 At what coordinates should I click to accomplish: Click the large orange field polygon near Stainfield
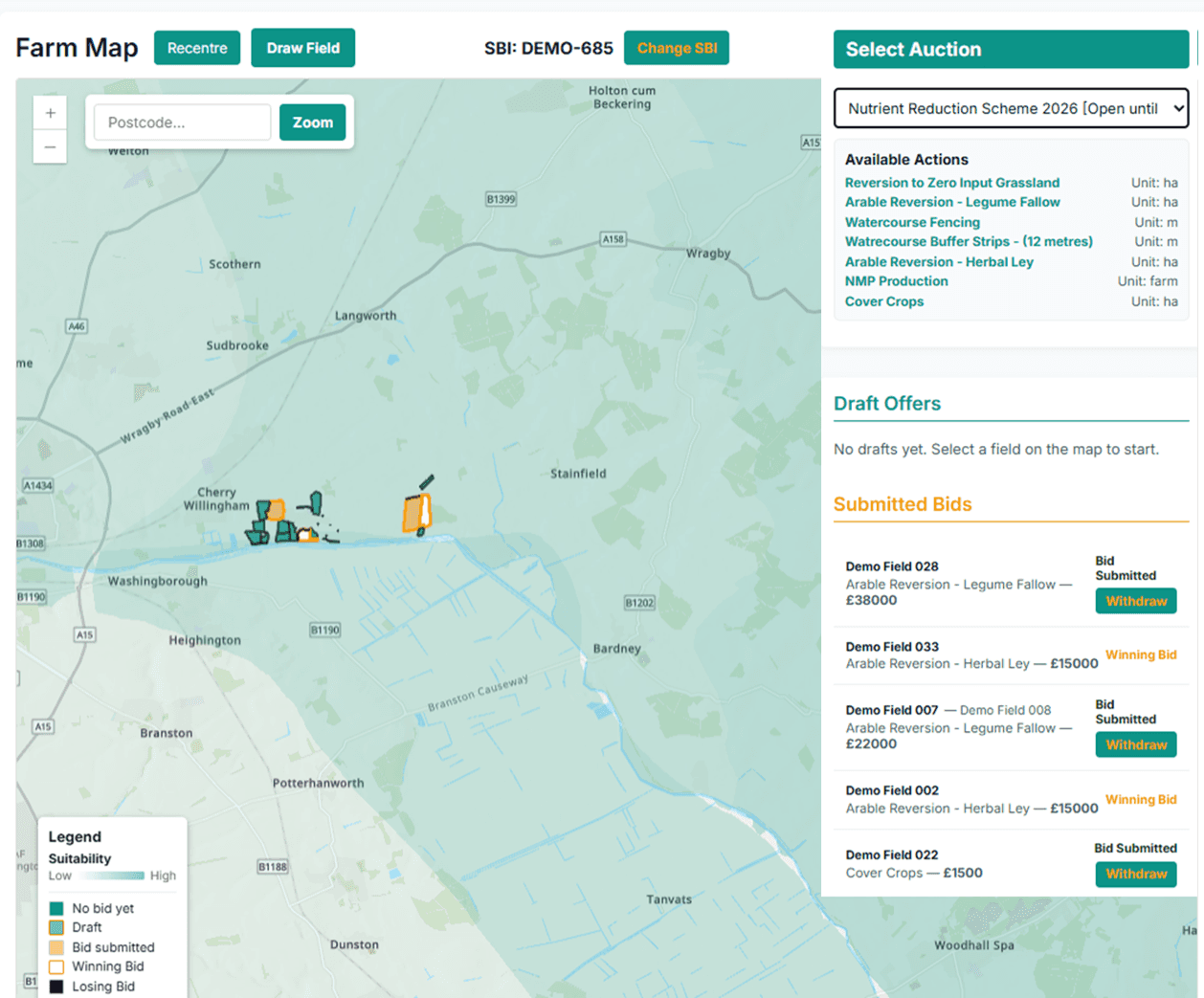[x=412, y=515]
